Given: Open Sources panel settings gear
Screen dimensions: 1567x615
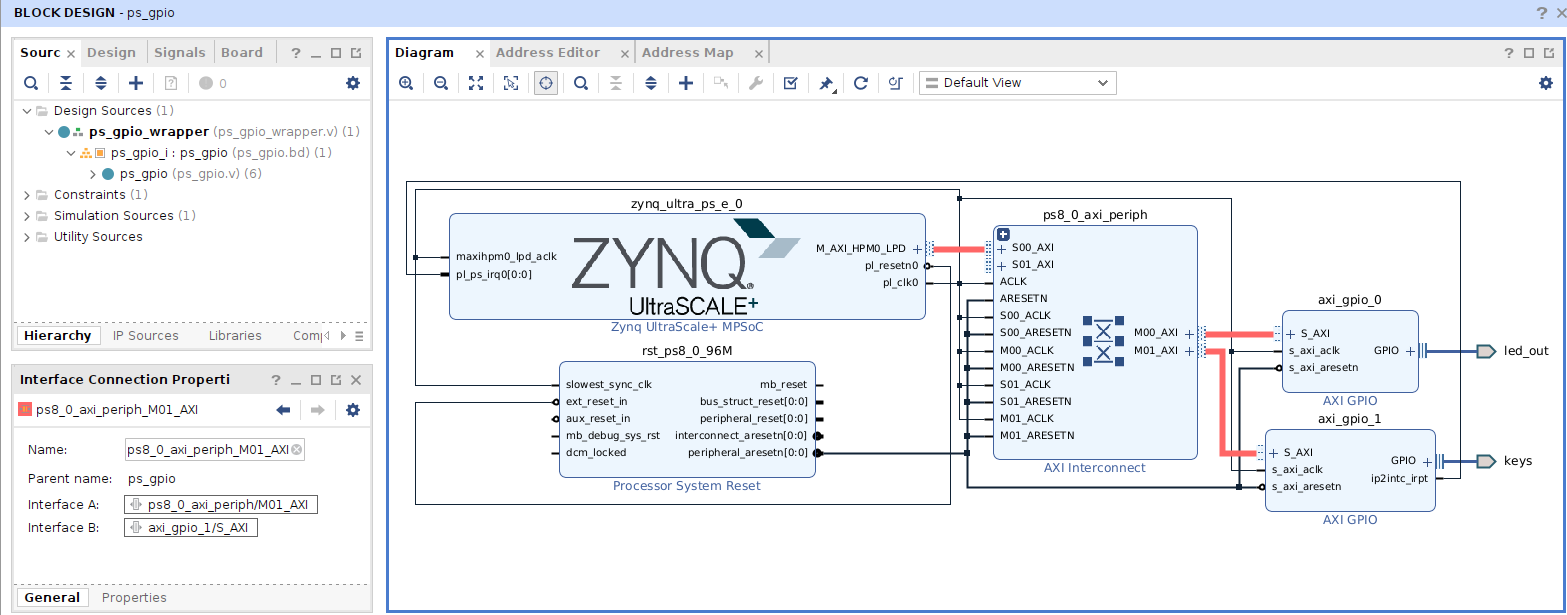Looking at the screenshot, I should click(x=353, y=83).
